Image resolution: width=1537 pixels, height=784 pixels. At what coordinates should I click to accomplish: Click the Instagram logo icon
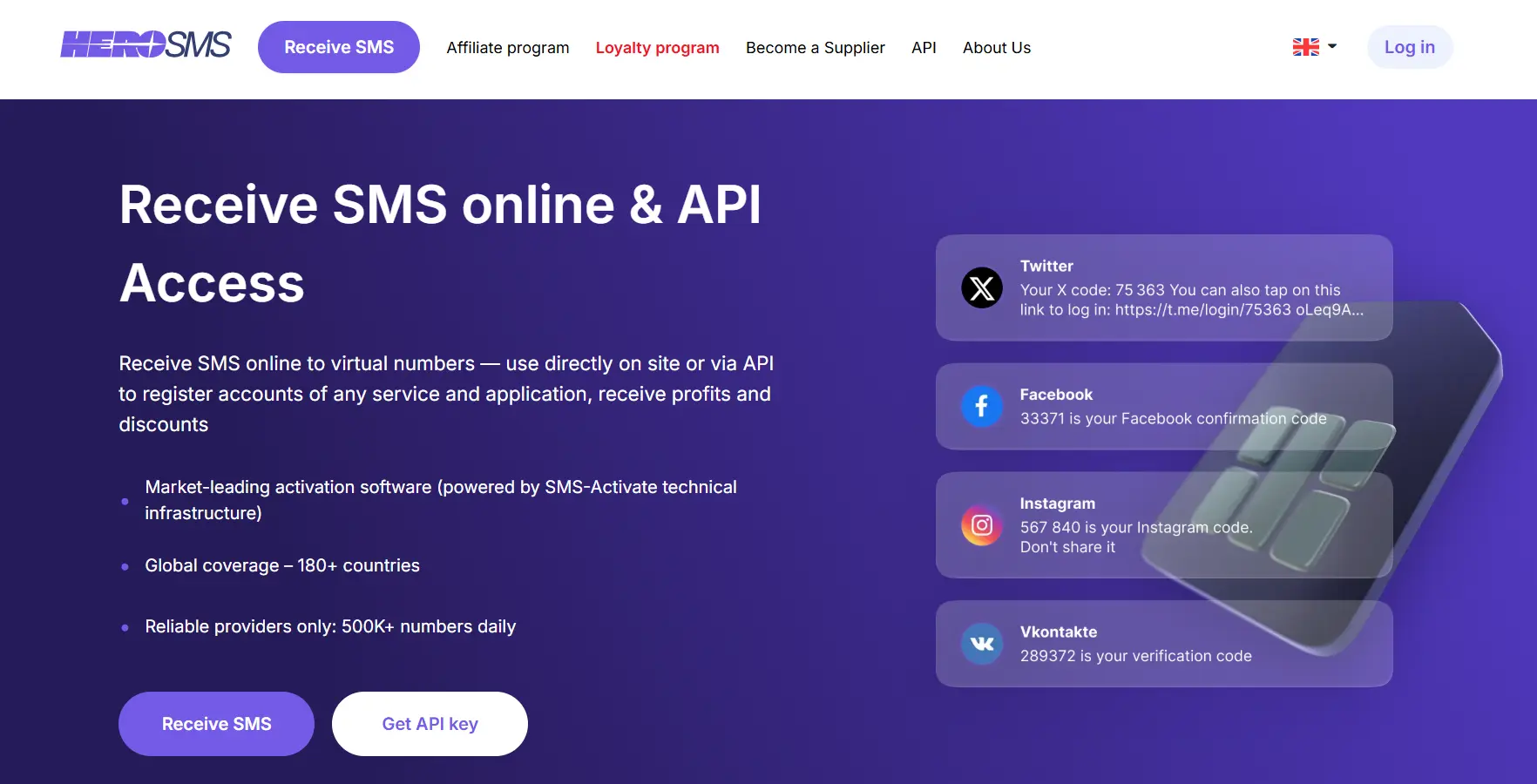coord(982,525)
